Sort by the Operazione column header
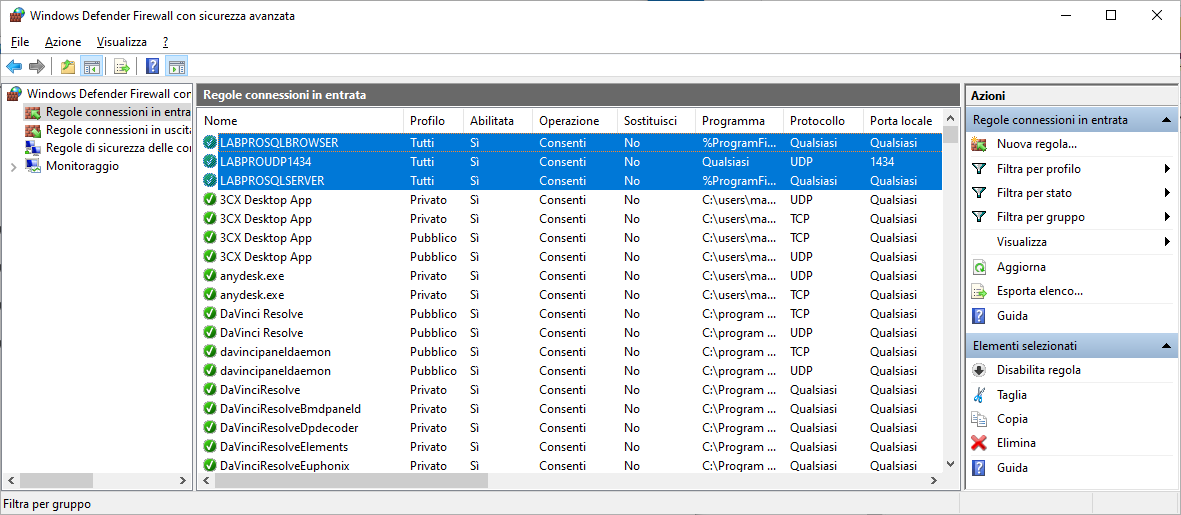 [x=575, y=120]
